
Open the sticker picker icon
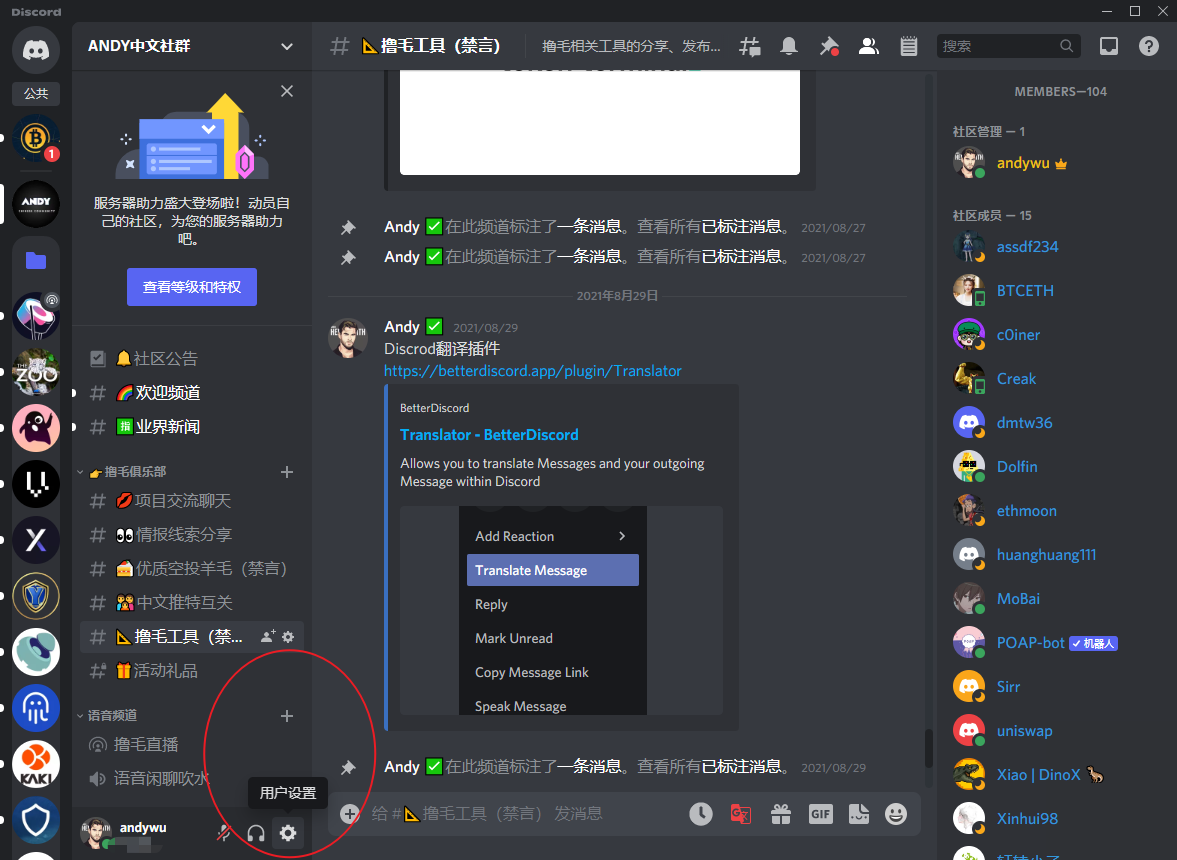859,814
